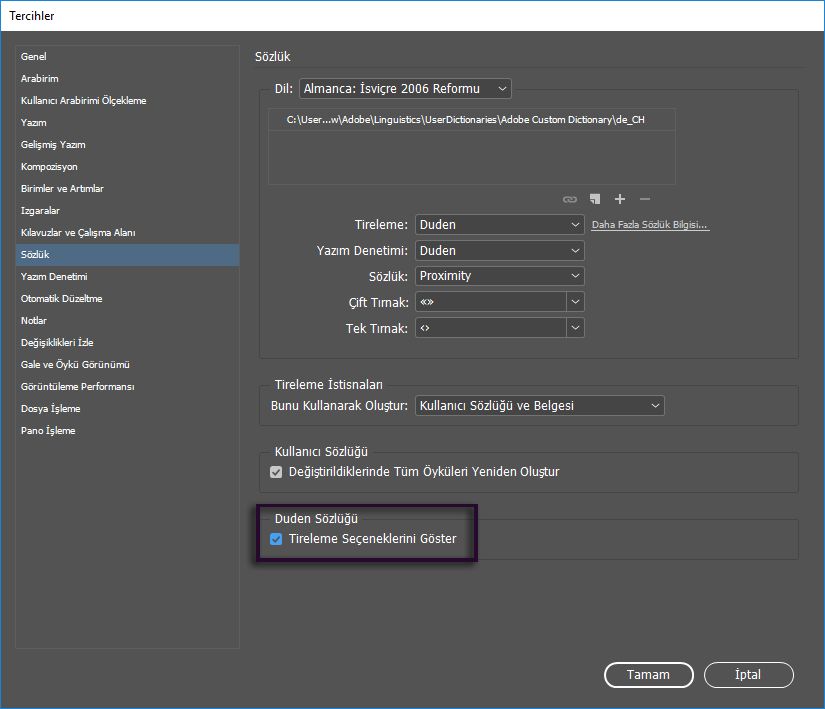Open Görüntüleme Performansı category
The image size is (825, 709).
(127, 387)
